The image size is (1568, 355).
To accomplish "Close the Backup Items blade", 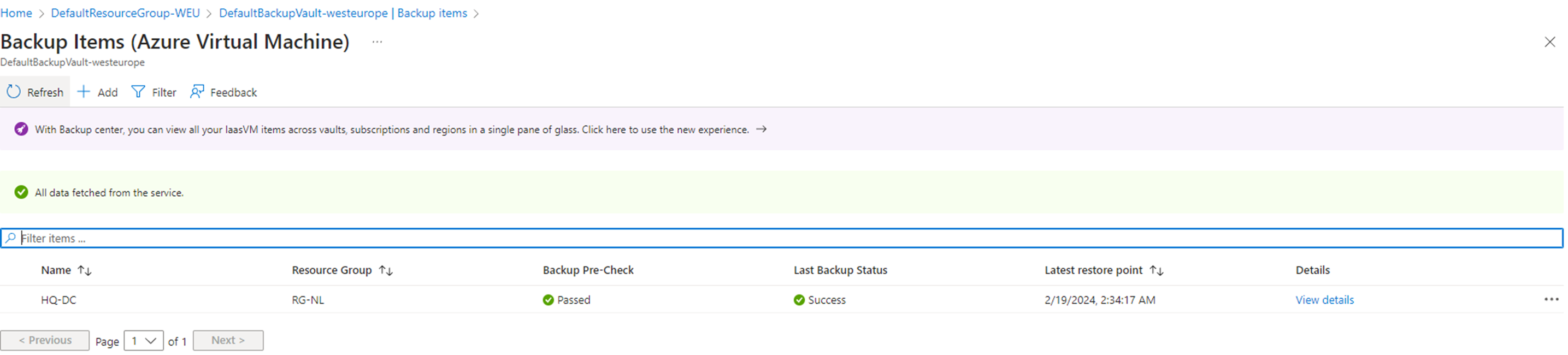I will coord(1550,42).
